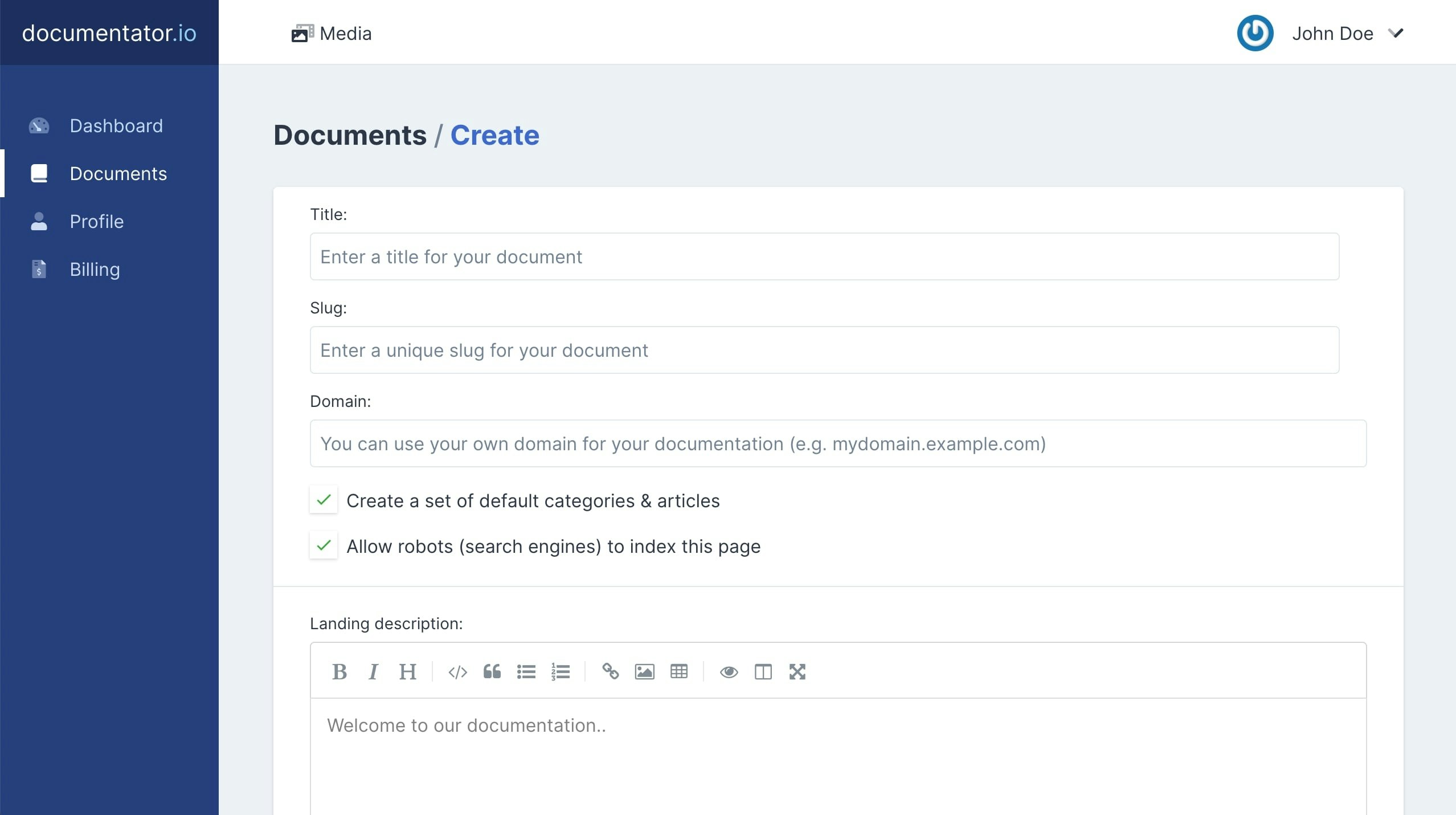Viewport: 1456px width, 815px height.
Task: Uncheck default categories & articles option
Action: click(323, 500)
